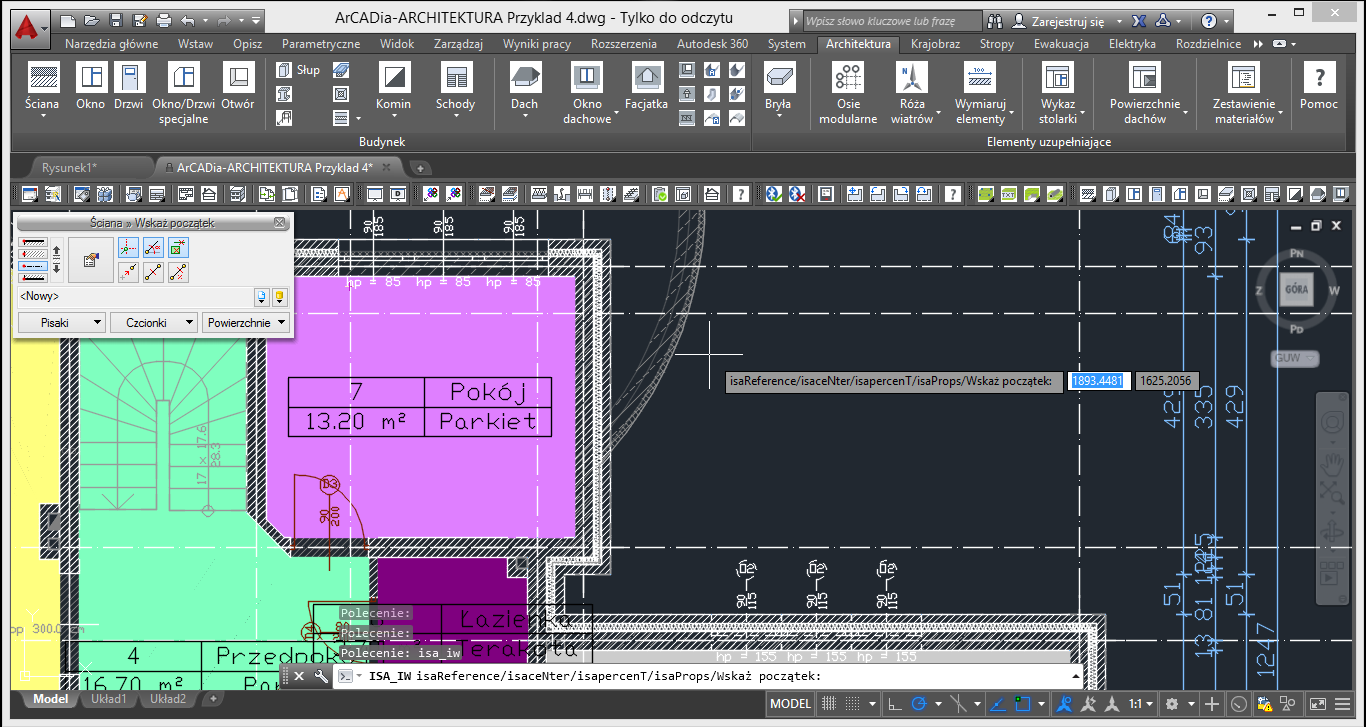
Task: Choose the Drzwi door tool
Action: [x=129, y=87]
